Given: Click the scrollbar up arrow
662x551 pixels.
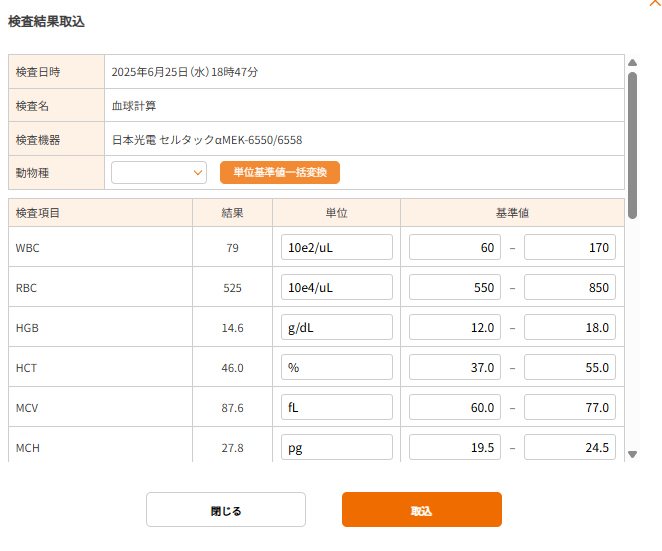Looking at the screenshot, I should [632, 62].
